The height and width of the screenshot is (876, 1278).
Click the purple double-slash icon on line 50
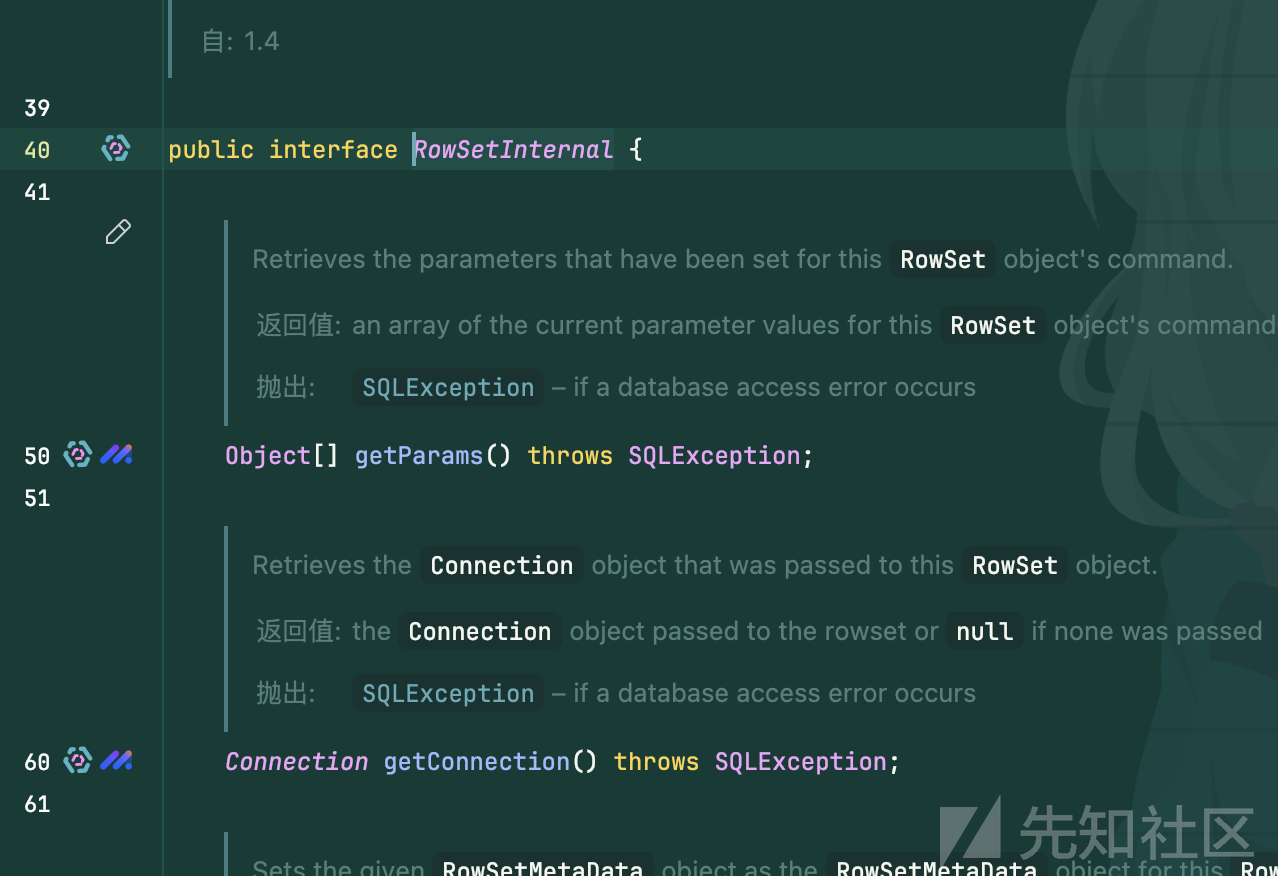[116, 455]
